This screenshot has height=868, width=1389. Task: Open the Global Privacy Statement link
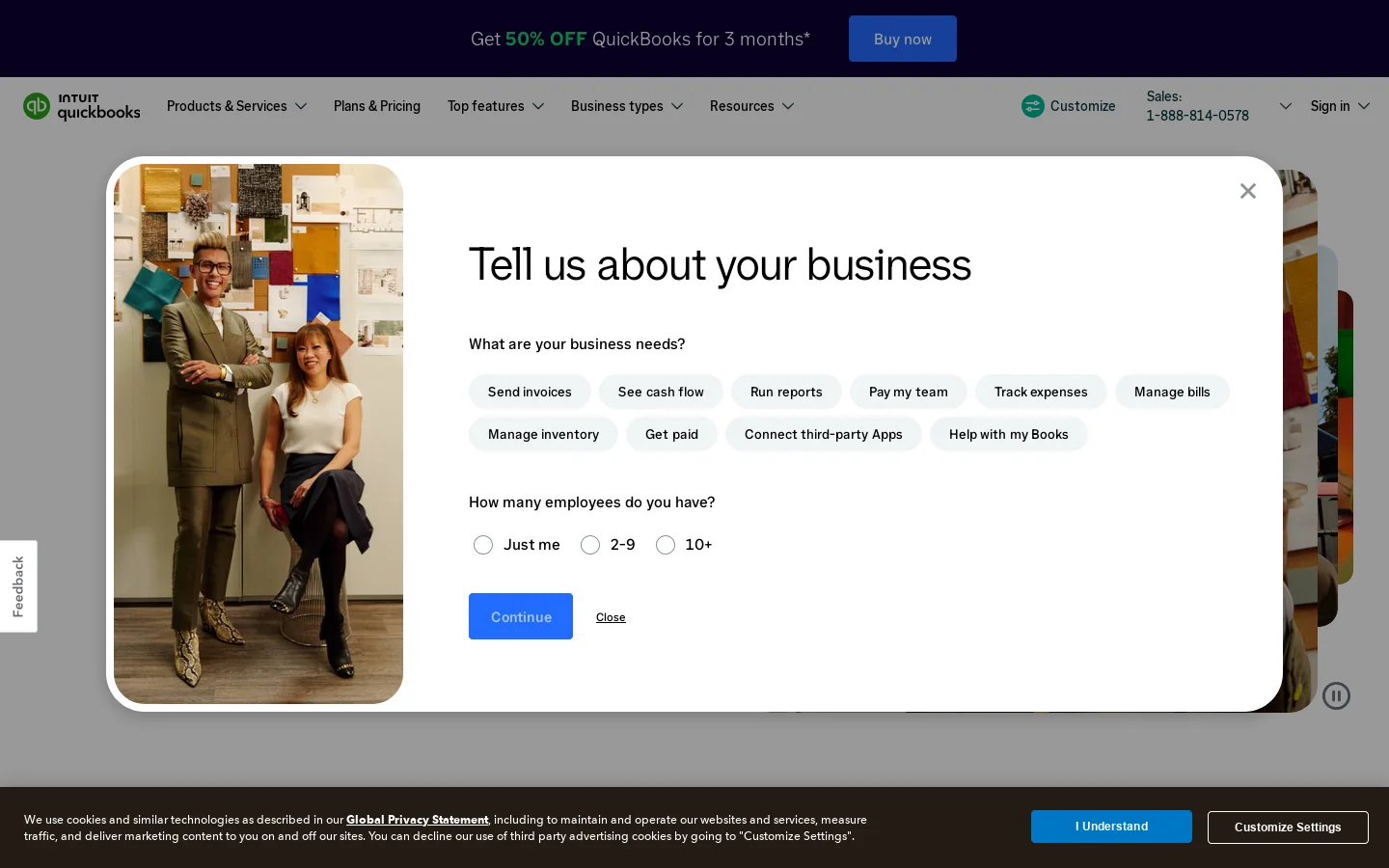[418, 820]
